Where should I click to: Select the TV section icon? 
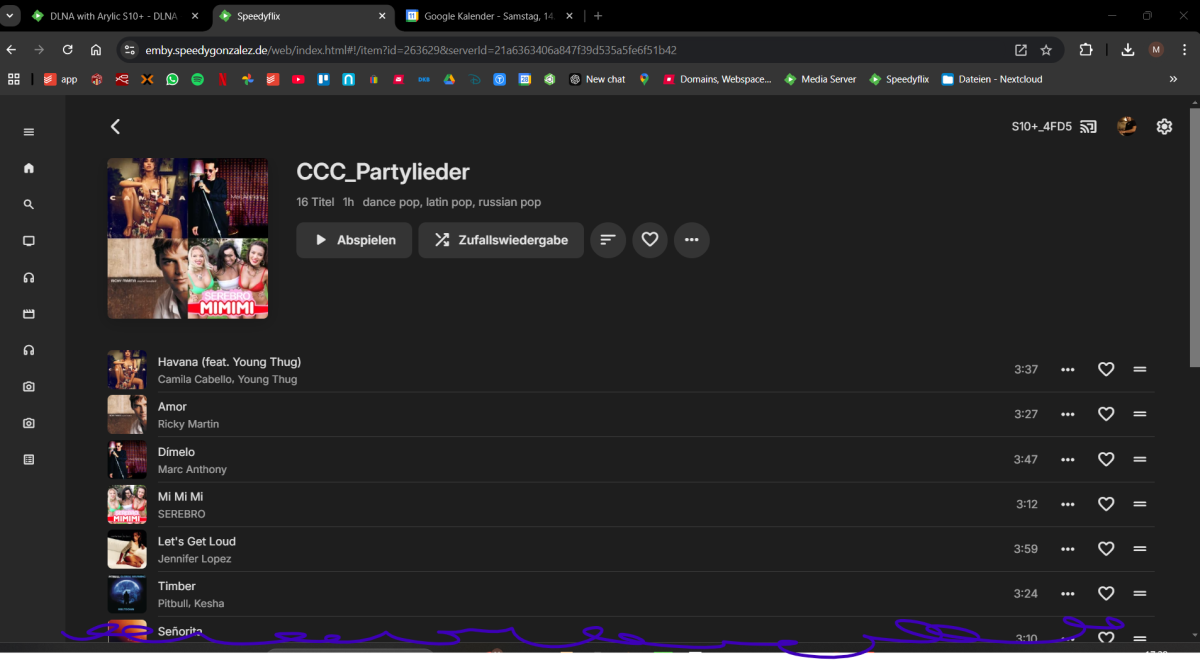pyautogui.click(x=28, y=240)
